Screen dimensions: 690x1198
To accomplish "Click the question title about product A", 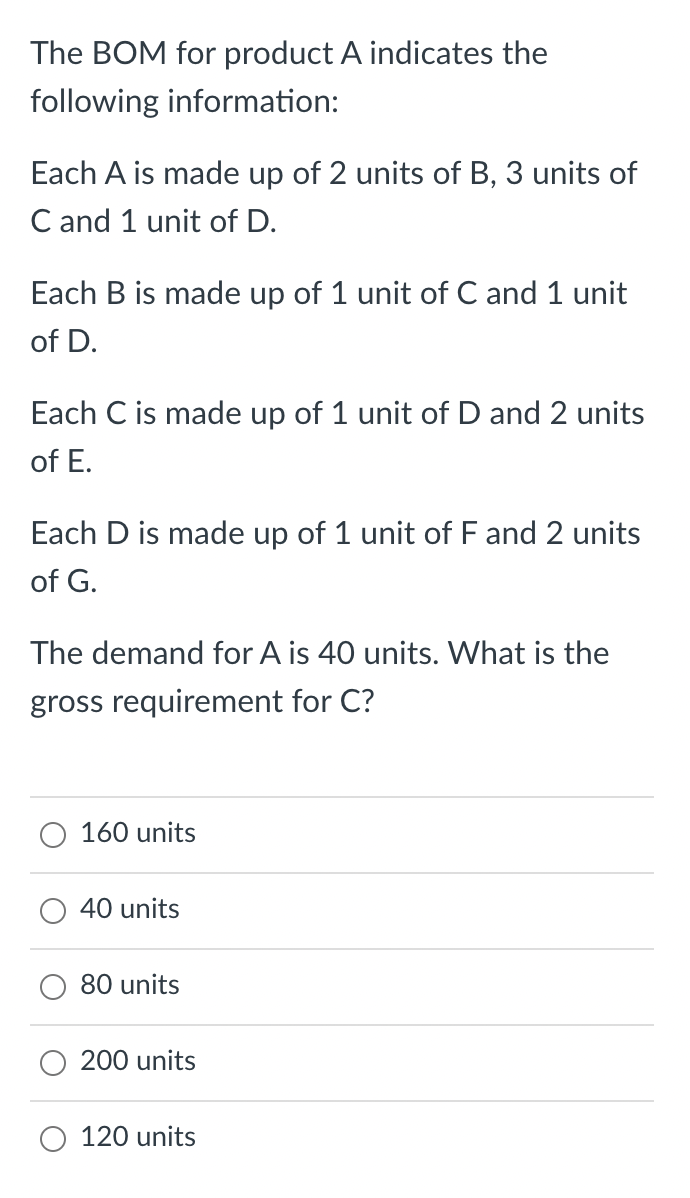I will (289, 77).
